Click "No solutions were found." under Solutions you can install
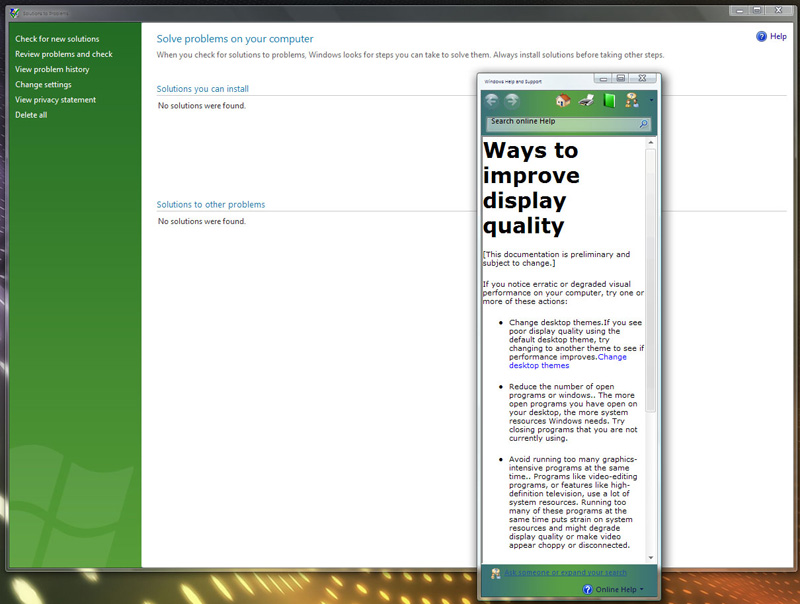 coord(202,106)
